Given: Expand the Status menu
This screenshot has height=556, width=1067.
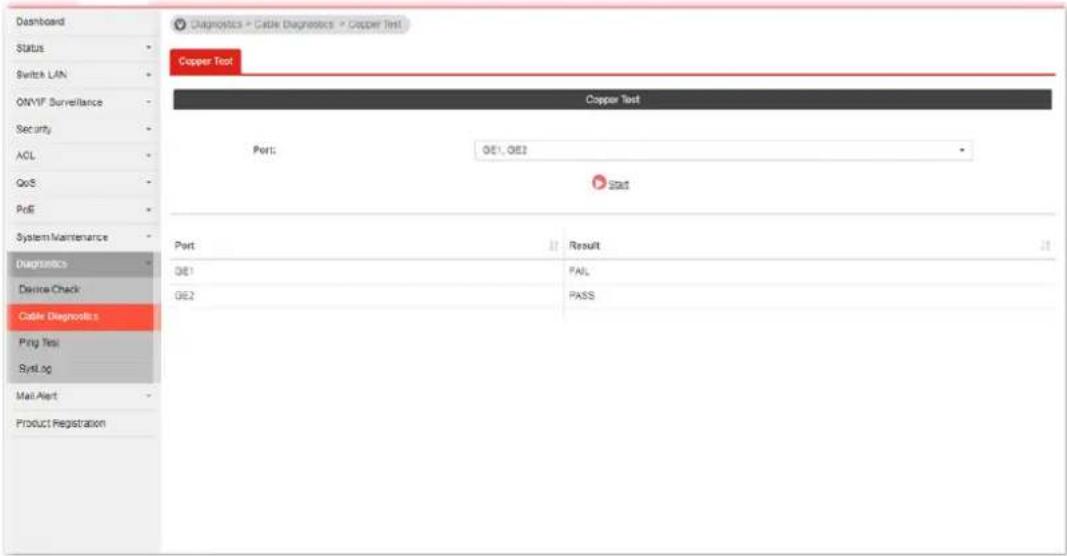Looking at the screenshot, I should tap(82, 48).
